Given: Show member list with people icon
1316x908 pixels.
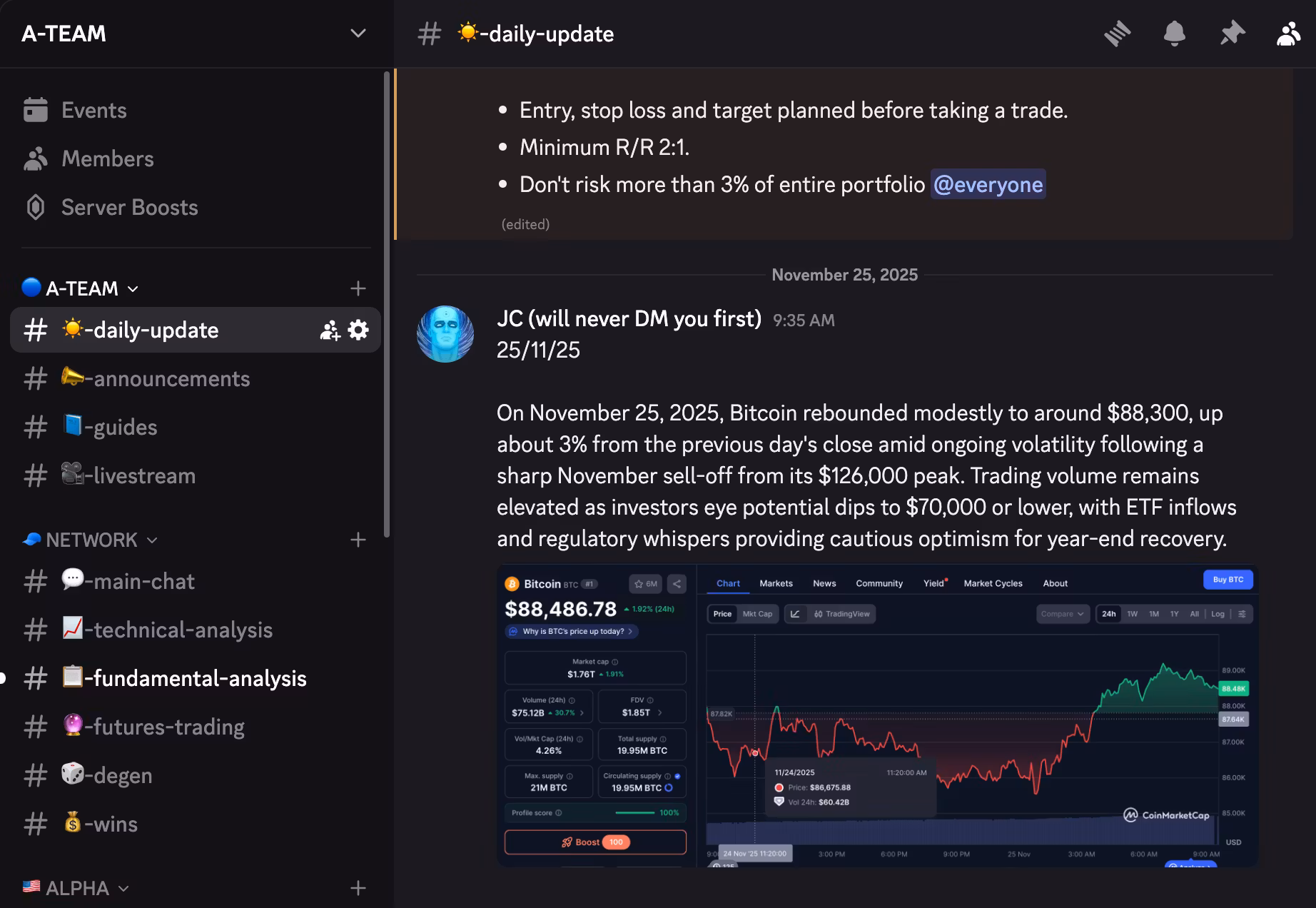Looking at the screenshot, I should pyautogui.click(x=1288, y=34).
